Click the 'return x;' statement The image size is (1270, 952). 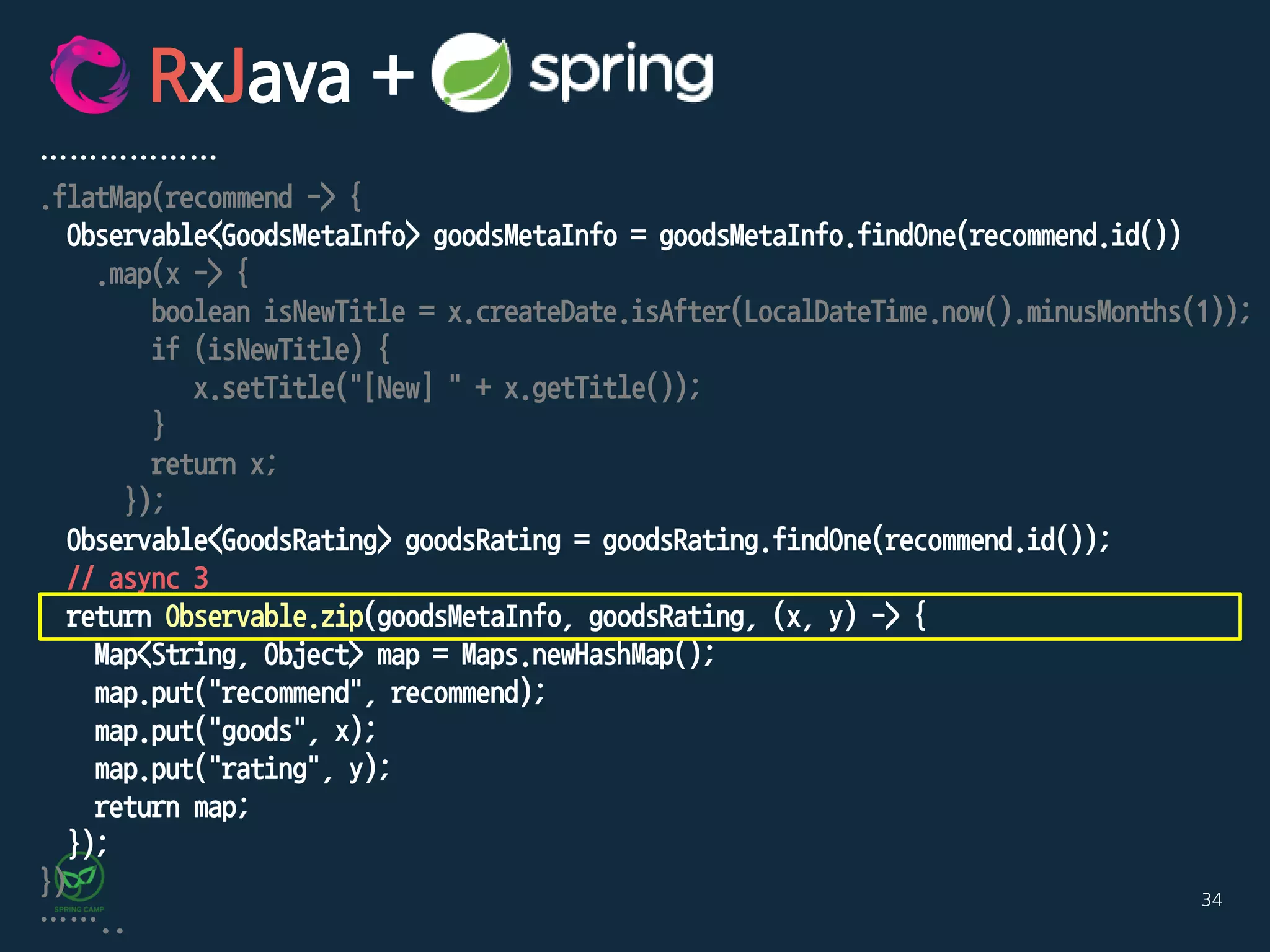click(x=213, y=465)
